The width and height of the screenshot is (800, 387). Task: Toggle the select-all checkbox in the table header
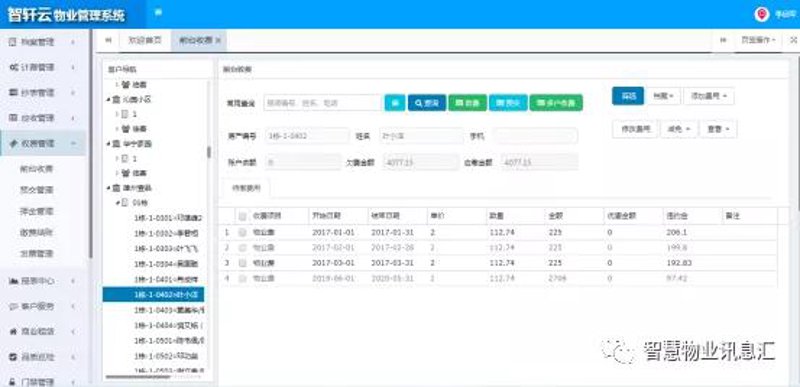pos(242,216)
